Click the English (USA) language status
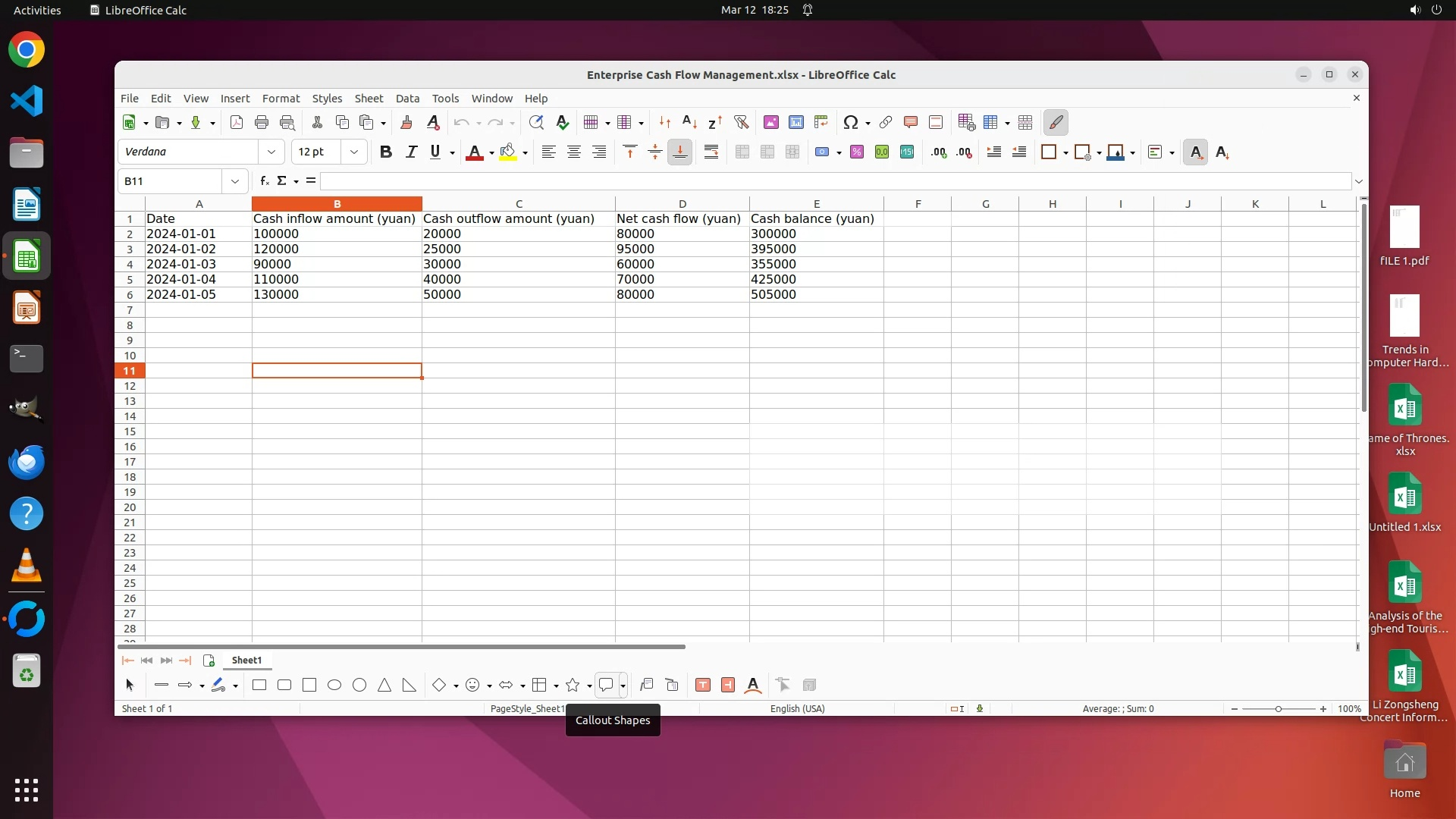Screen dimensions: 1456x819 coord(797,709)
